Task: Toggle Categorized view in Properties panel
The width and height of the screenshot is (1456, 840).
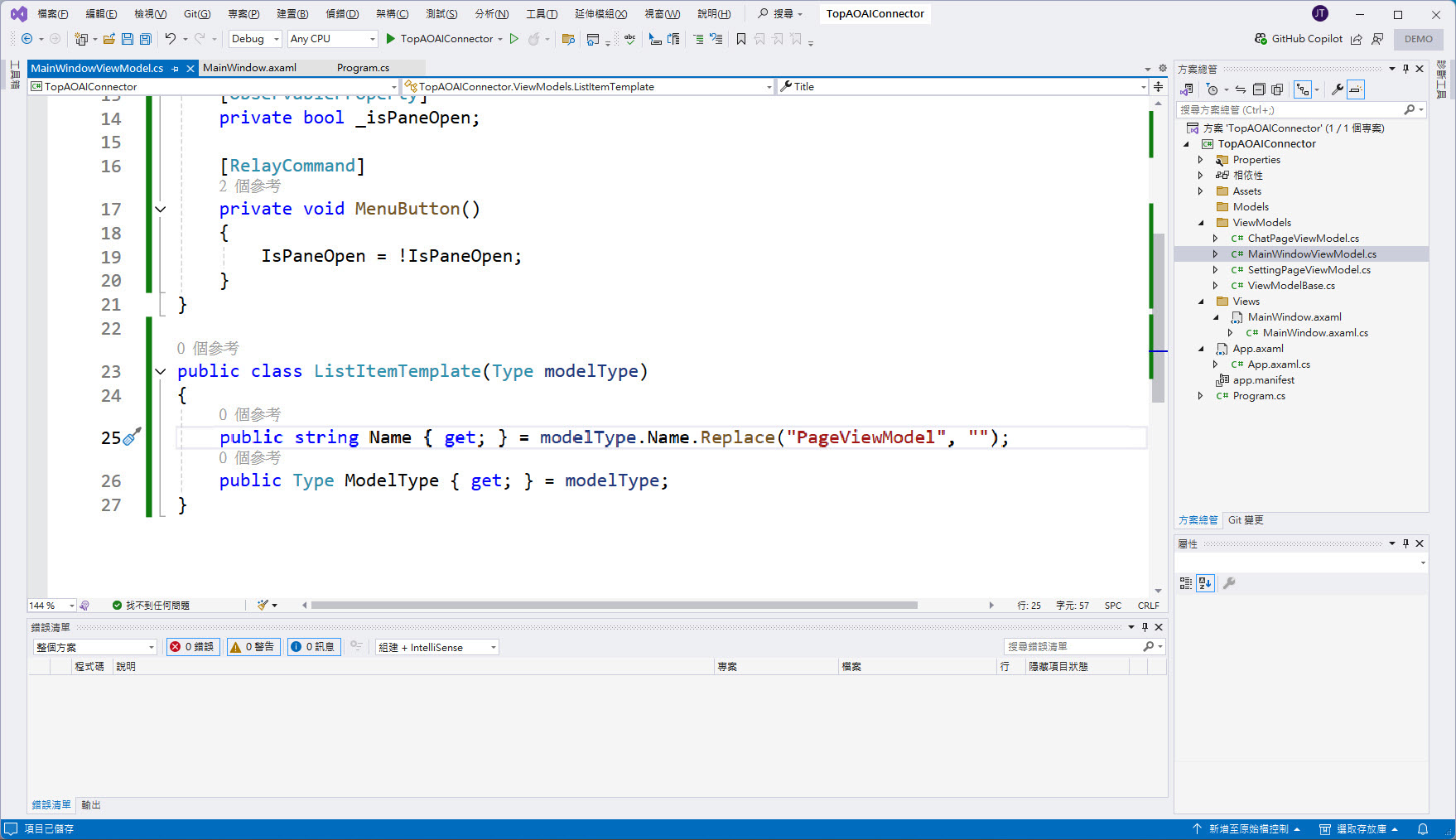Action: tap(1186, 583)
